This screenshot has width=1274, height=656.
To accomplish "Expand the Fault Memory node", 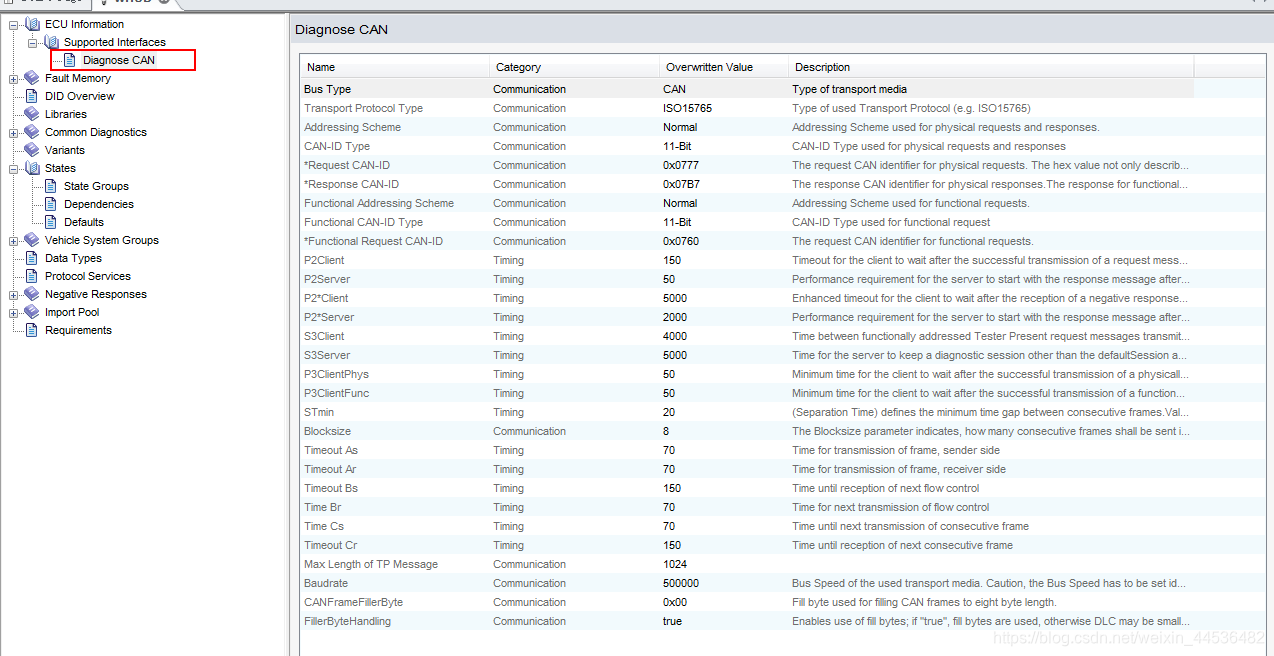I will pos(13,78).
